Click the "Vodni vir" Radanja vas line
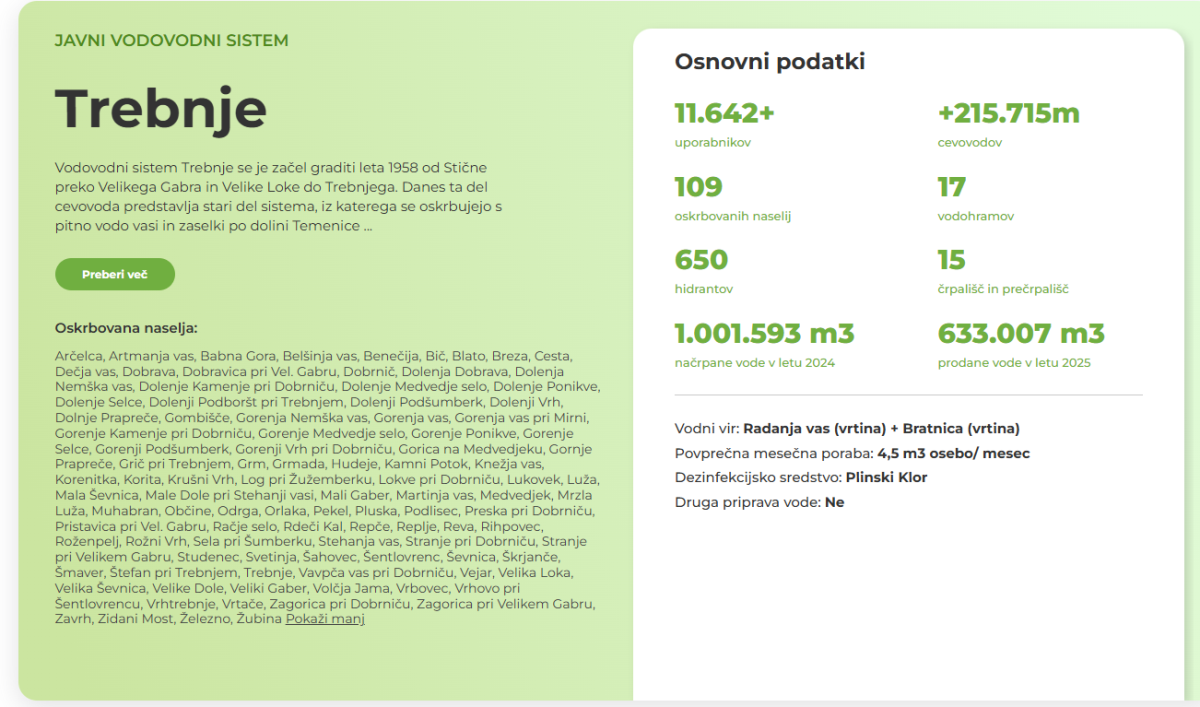1200x707 pixels. click(847, 429)
